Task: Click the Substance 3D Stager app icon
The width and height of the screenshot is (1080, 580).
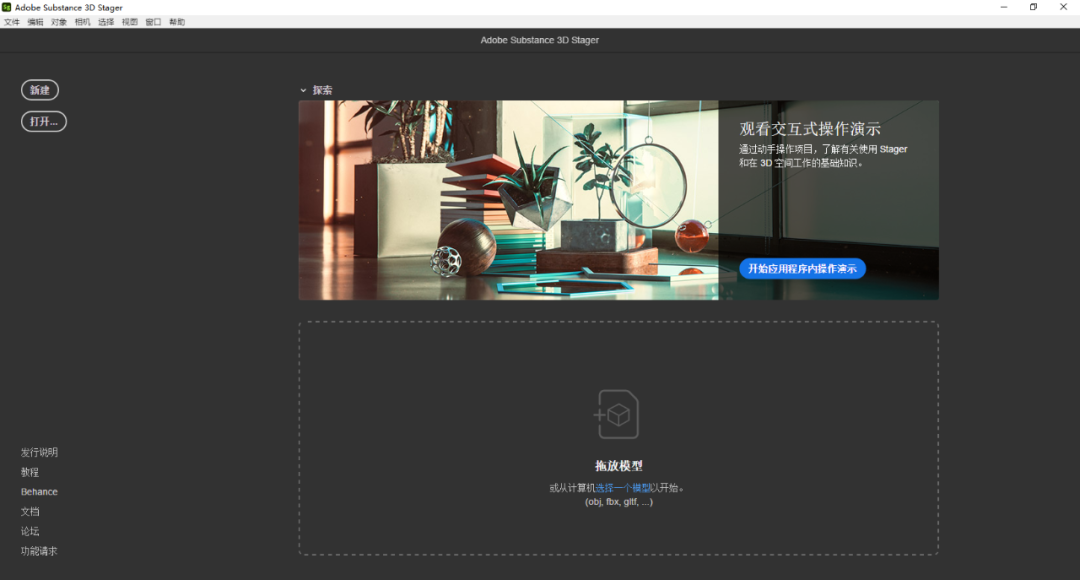Action: click(7, 7)
